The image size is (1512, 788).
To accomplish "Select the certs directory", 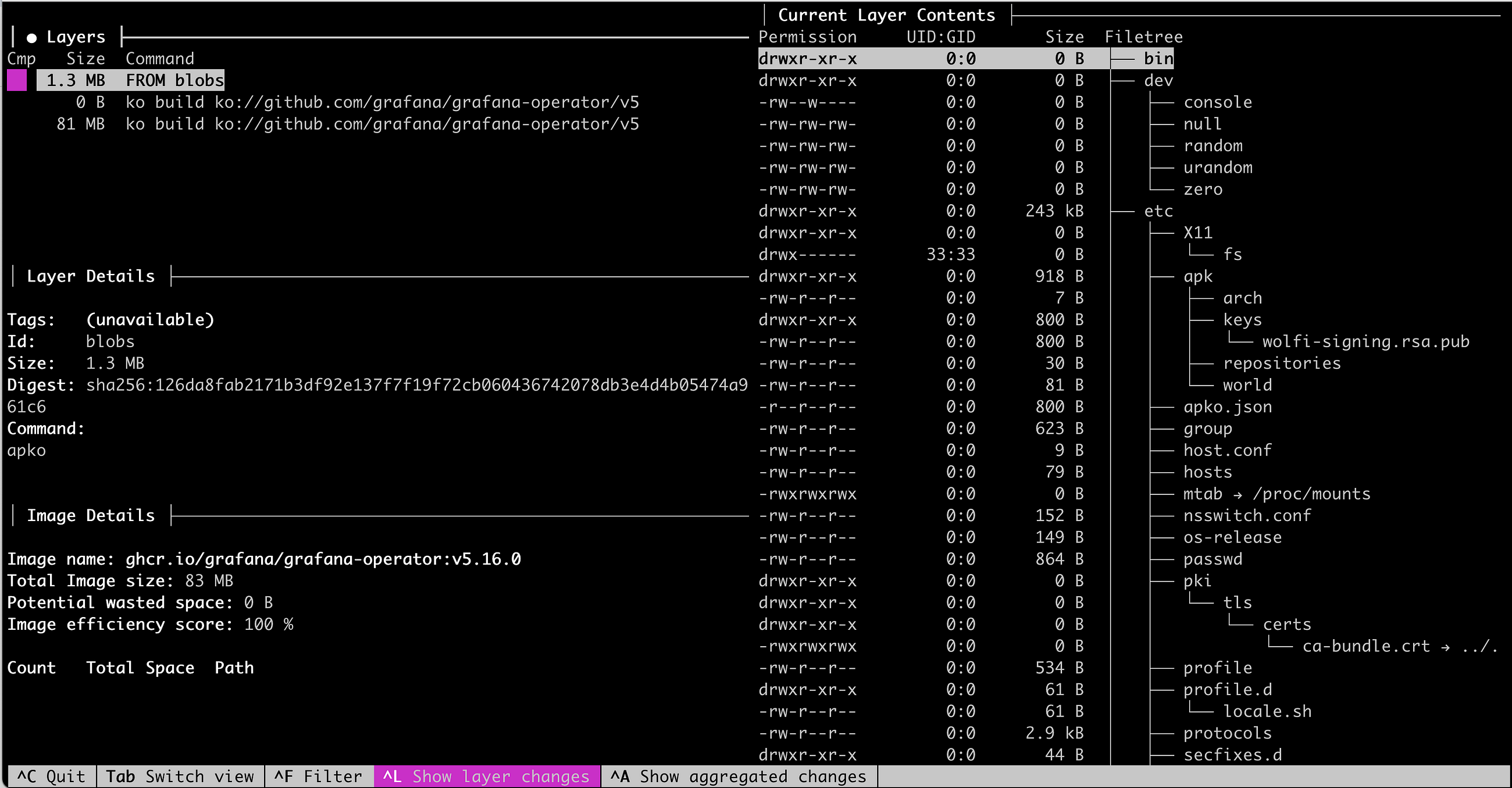I will tap(1286, 623).
